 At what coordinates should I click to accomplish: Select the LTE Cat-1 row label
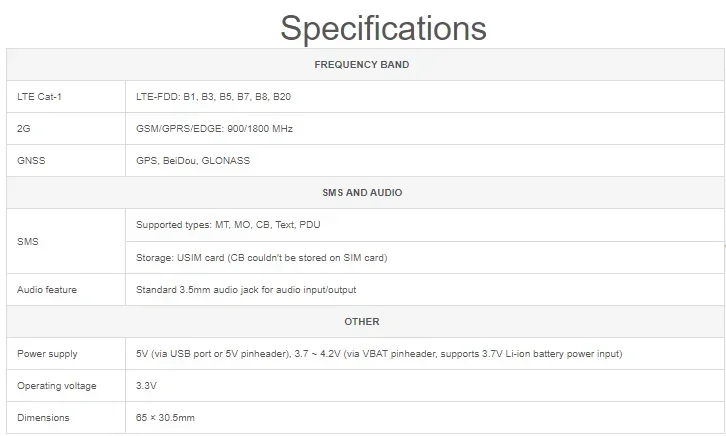(40, 97)
